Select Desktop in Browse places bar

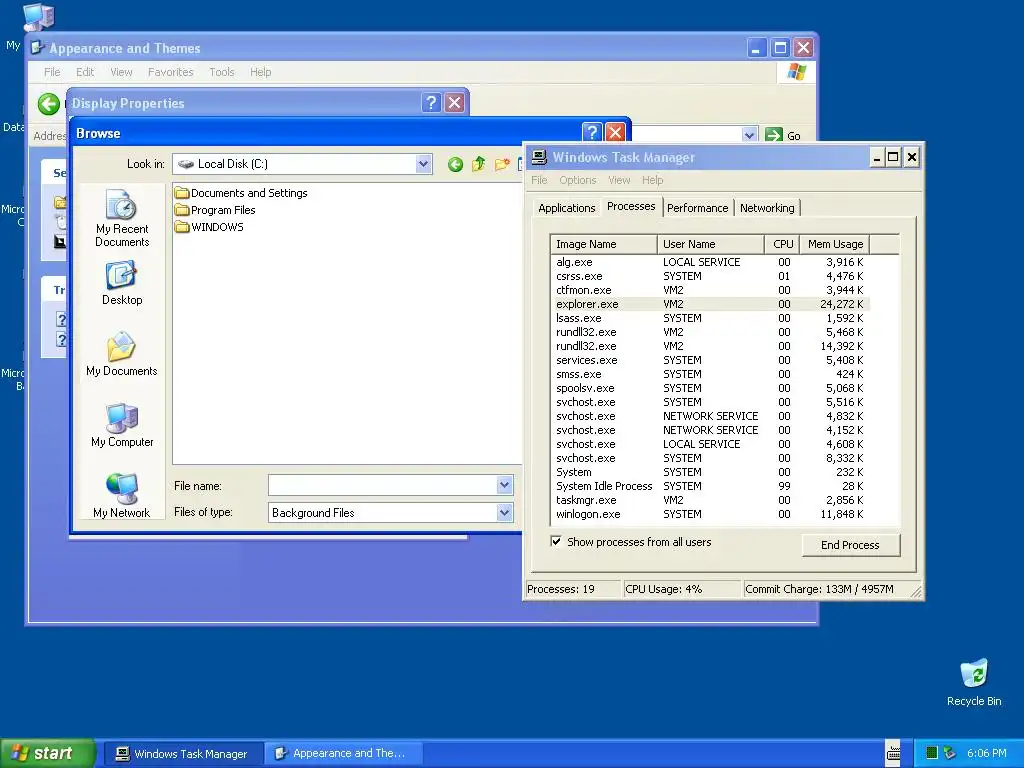tap(121, 283)
